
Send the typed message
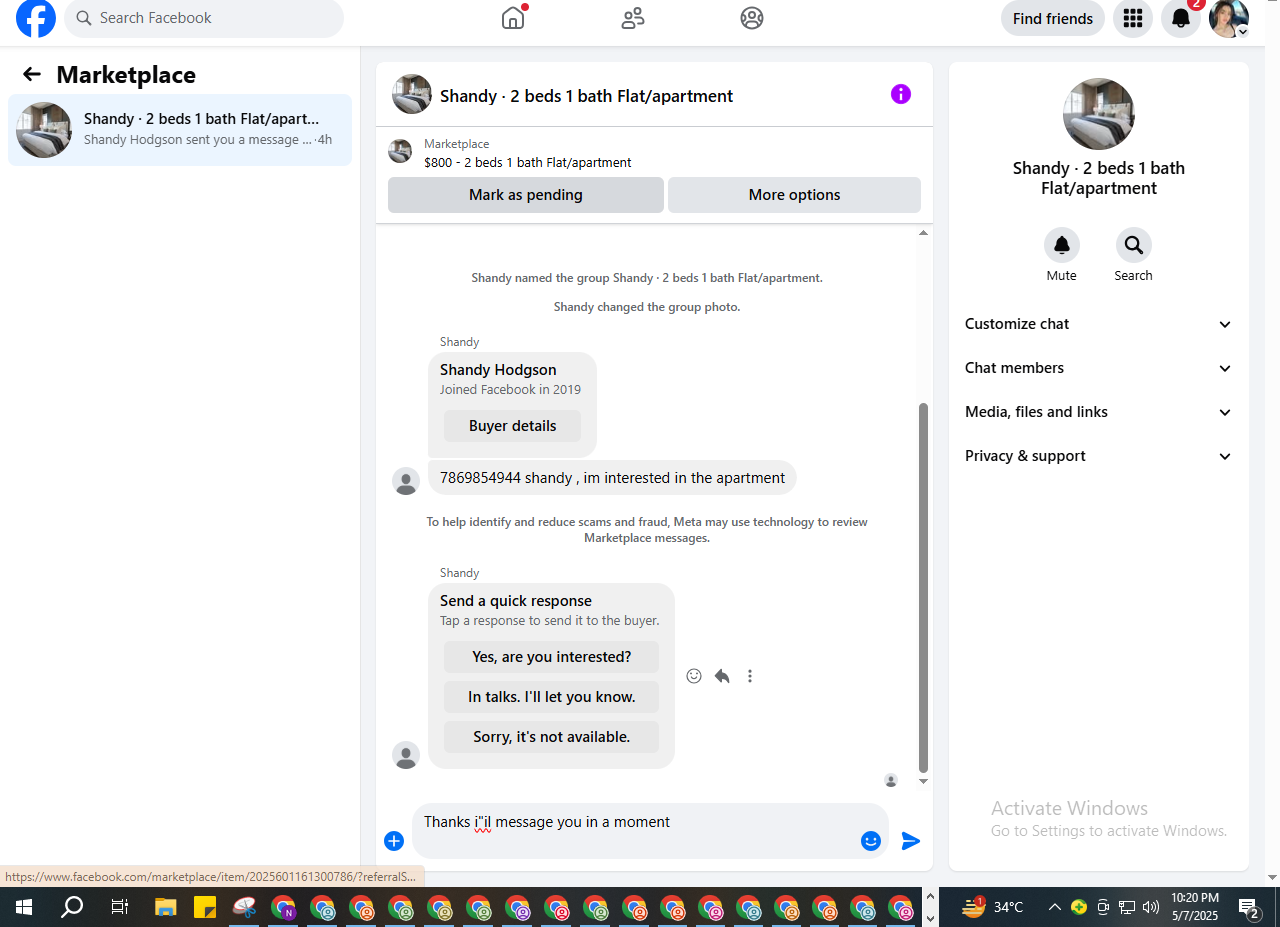[911, 841]
